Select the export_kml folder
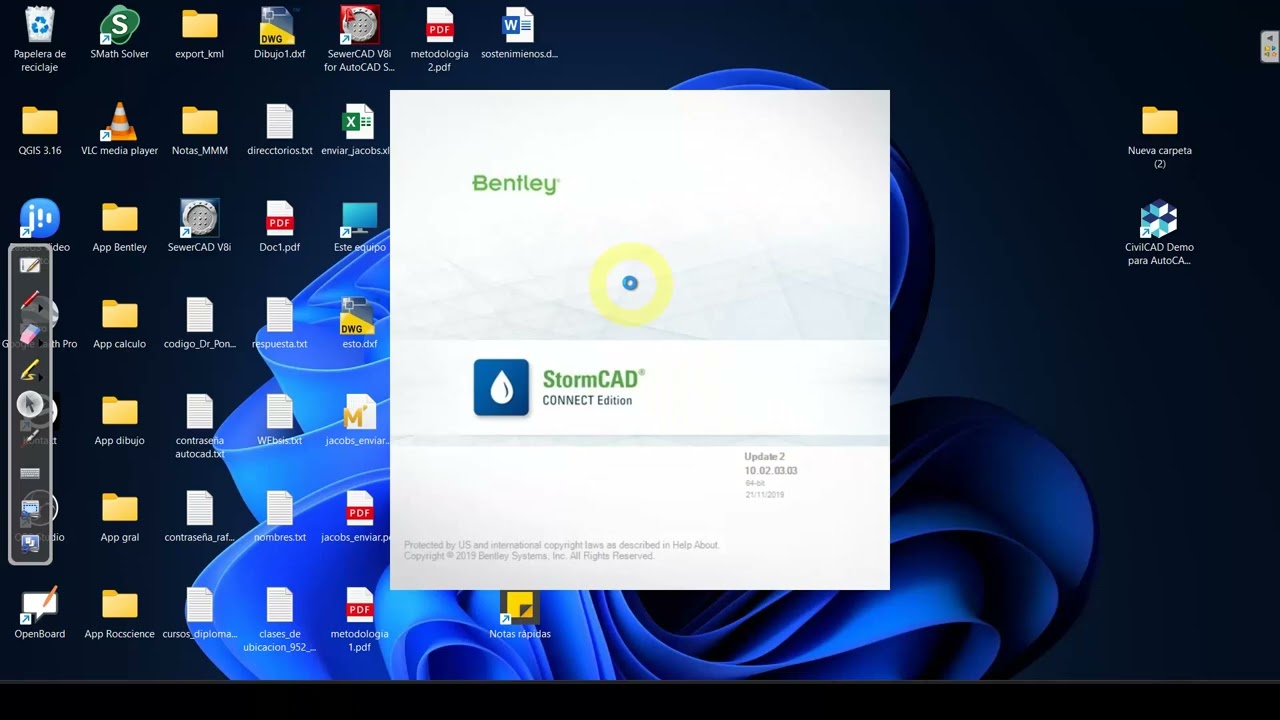The image size is (1280, 720). pos(200,34)
